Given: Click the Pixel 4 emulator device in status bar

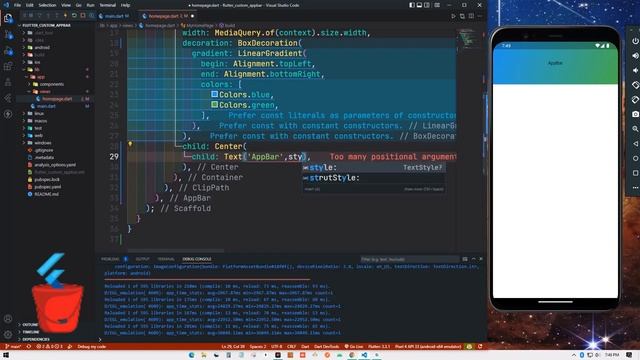Looking at the screenshot, I should 428,347.
